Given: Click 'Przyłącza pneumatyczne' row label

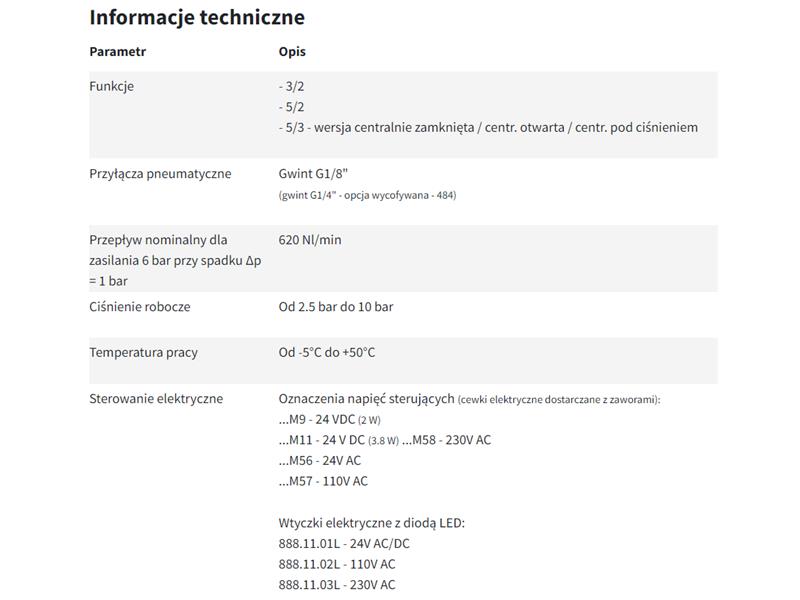Looking at the screenshot, I should [160, 174].
